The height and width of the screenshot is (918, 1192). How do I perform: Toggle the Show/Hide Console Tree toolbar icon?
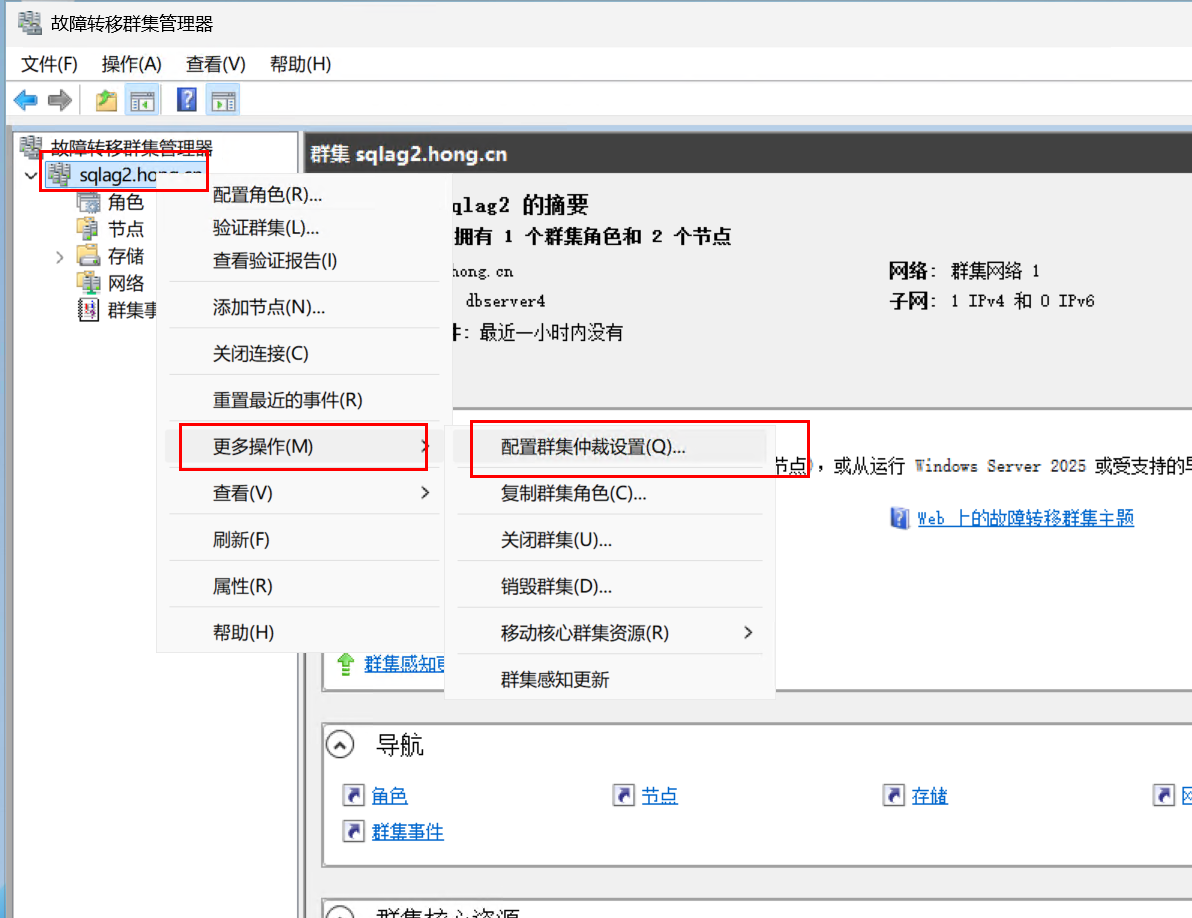pos(142,100)
